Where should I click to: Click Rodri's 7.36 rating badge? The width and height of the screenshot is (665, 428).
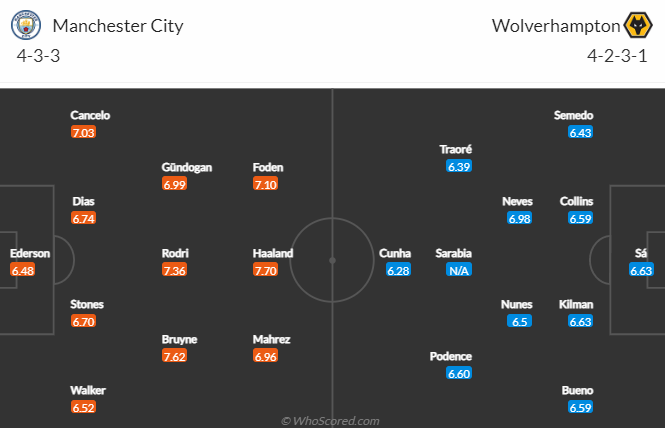tap(174, 270)
